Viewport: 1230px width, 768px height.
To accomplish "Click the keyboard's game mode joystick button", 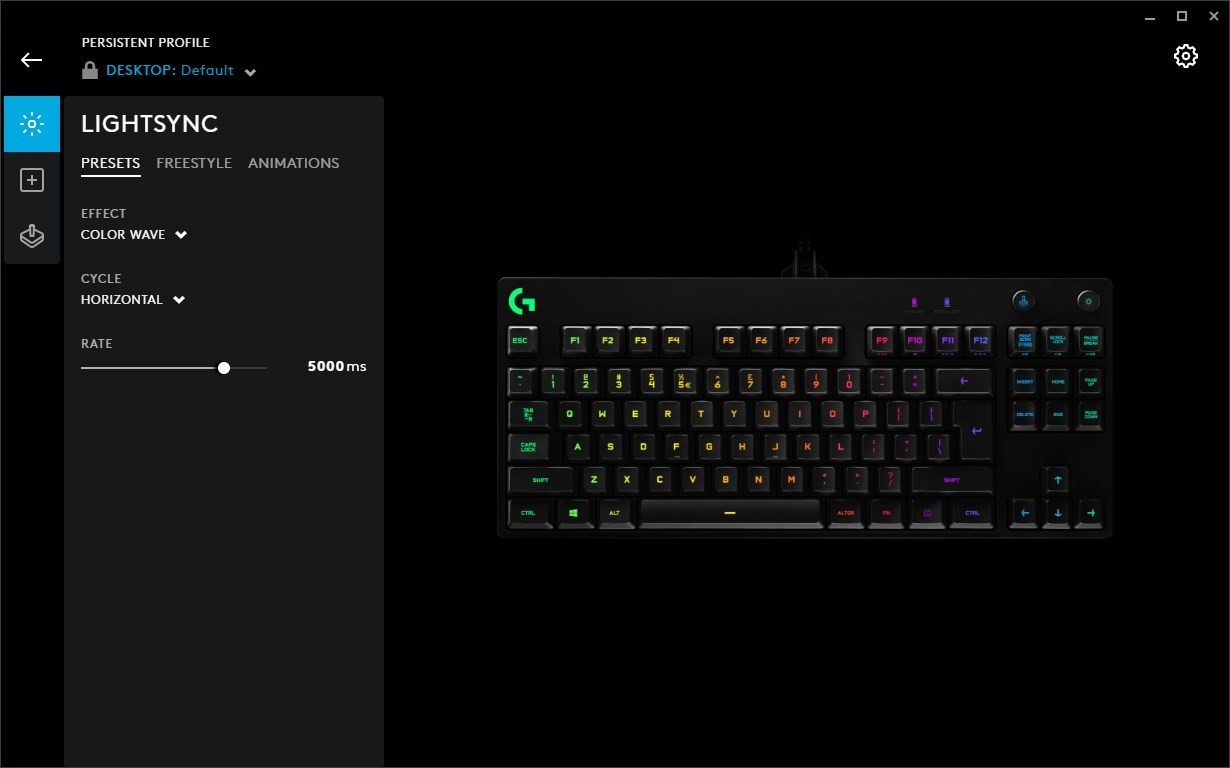I will coord(1023,300).
